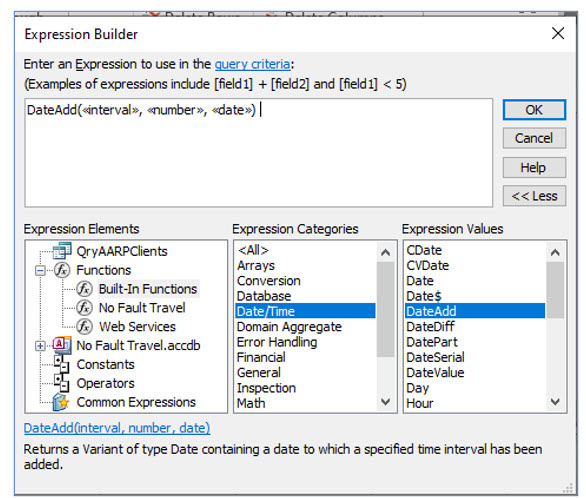586x498 pixels.
Task: Choose Error Handling category
Action: coord(305,342)
